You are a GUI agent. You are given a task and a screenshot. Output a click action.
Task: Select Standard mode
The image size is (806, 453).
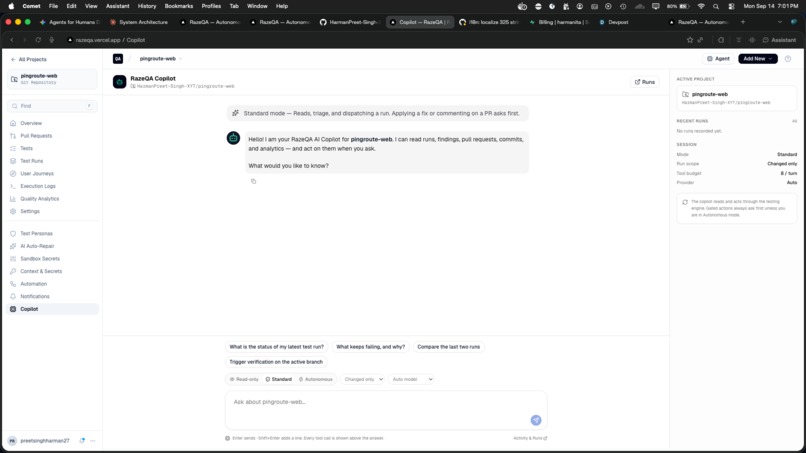(279, 379)
